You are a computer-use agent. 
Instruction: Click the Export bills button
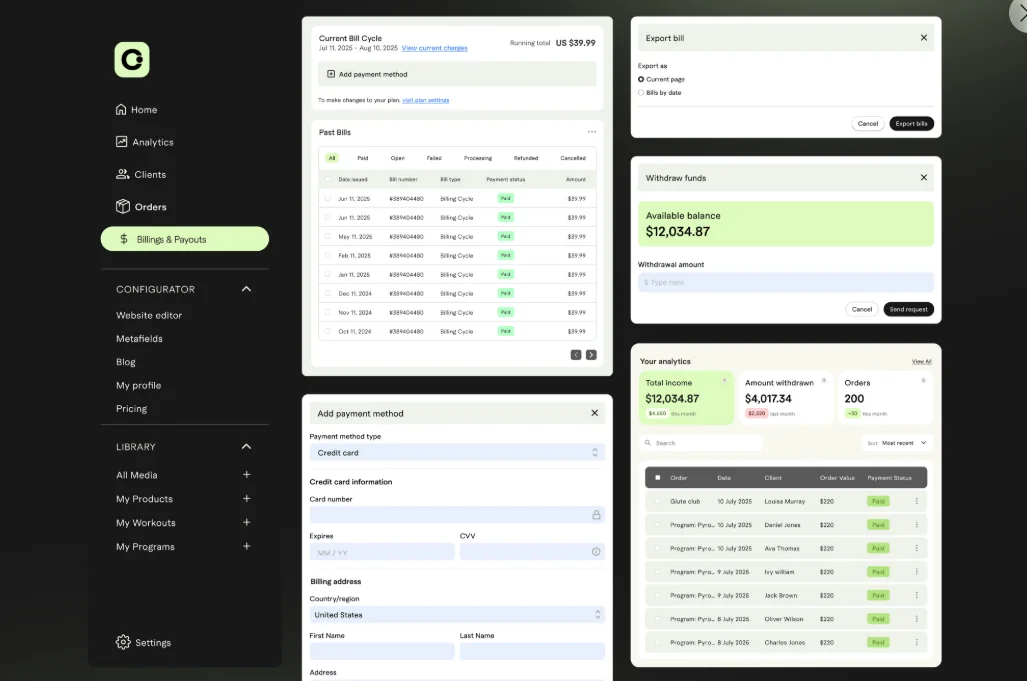[x=912, y=124]
